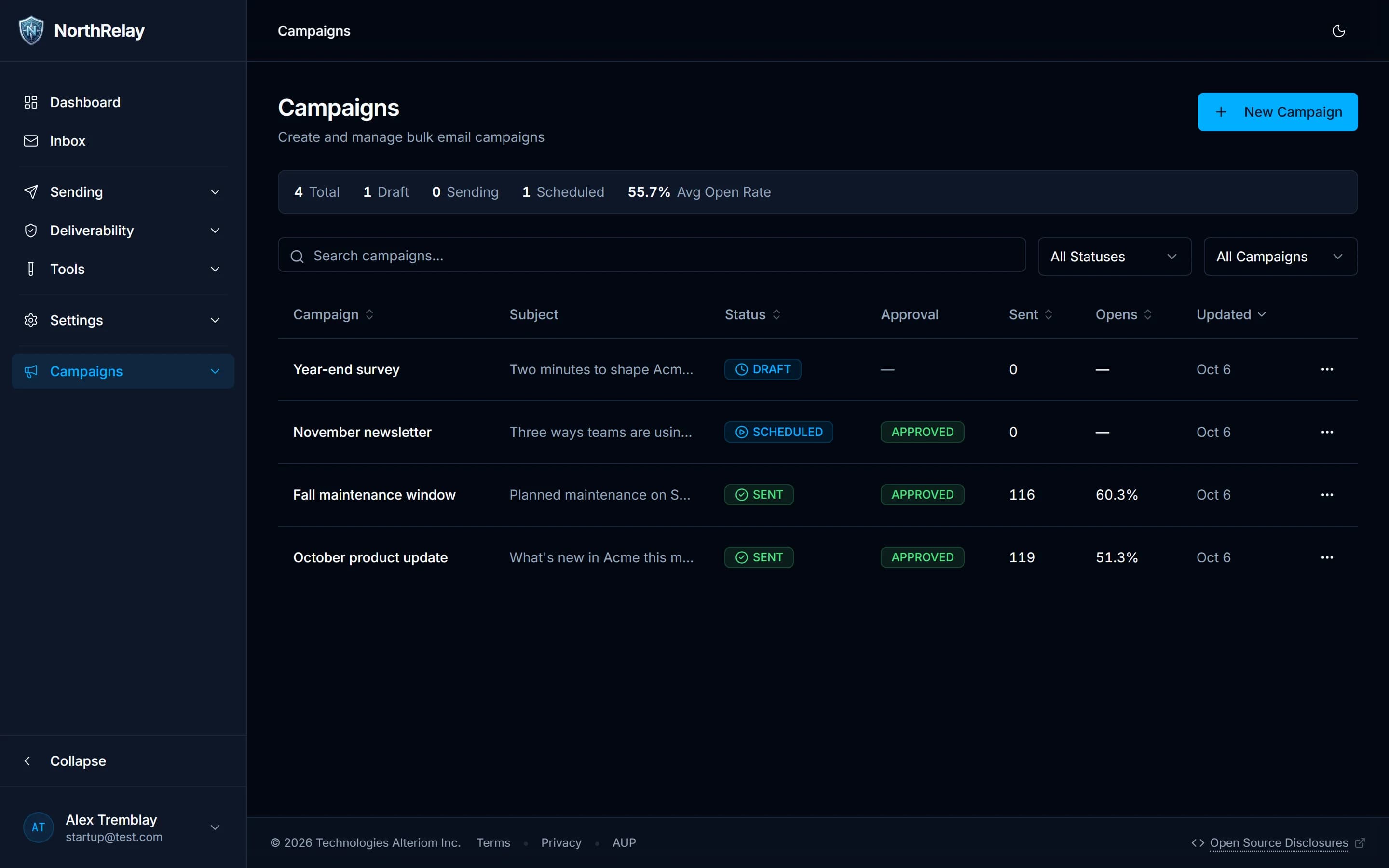The image size is (1389, 868).
Task: Click the DRAFT status badge
Action: click(x=762, y=369)
